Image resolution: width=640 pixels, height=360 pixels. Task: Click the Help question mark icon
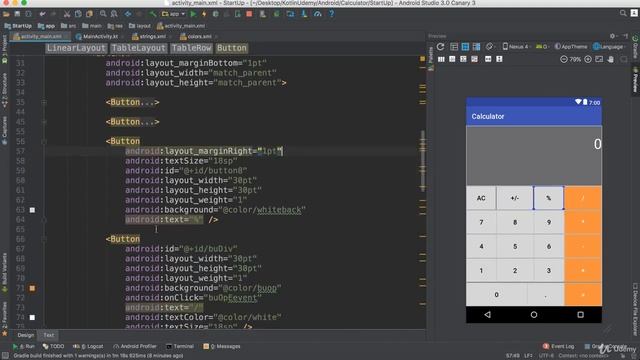click(x=331, y=14)
